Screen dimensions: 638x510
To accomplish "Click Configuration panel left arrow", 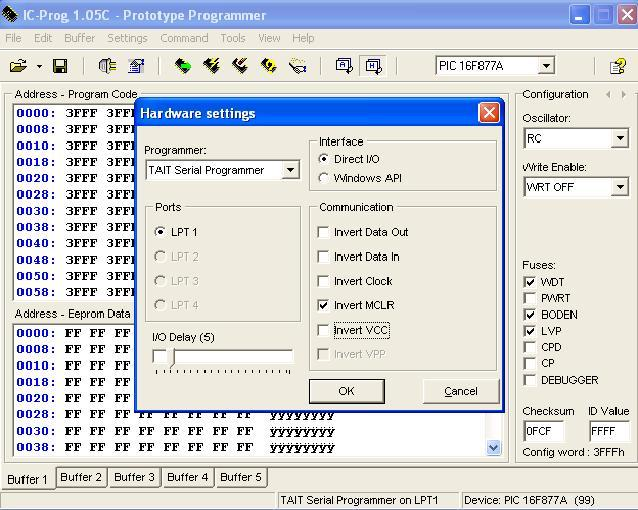I will coord(608,94).
